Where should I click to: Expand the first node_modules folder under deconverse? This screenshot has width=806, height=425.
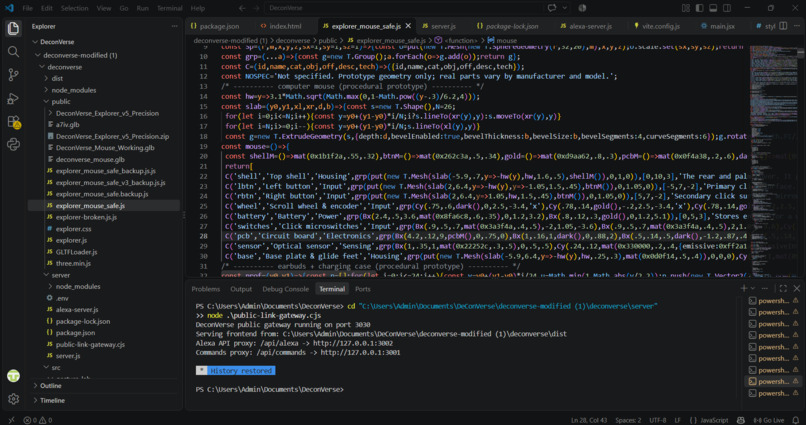coord(46,90)
